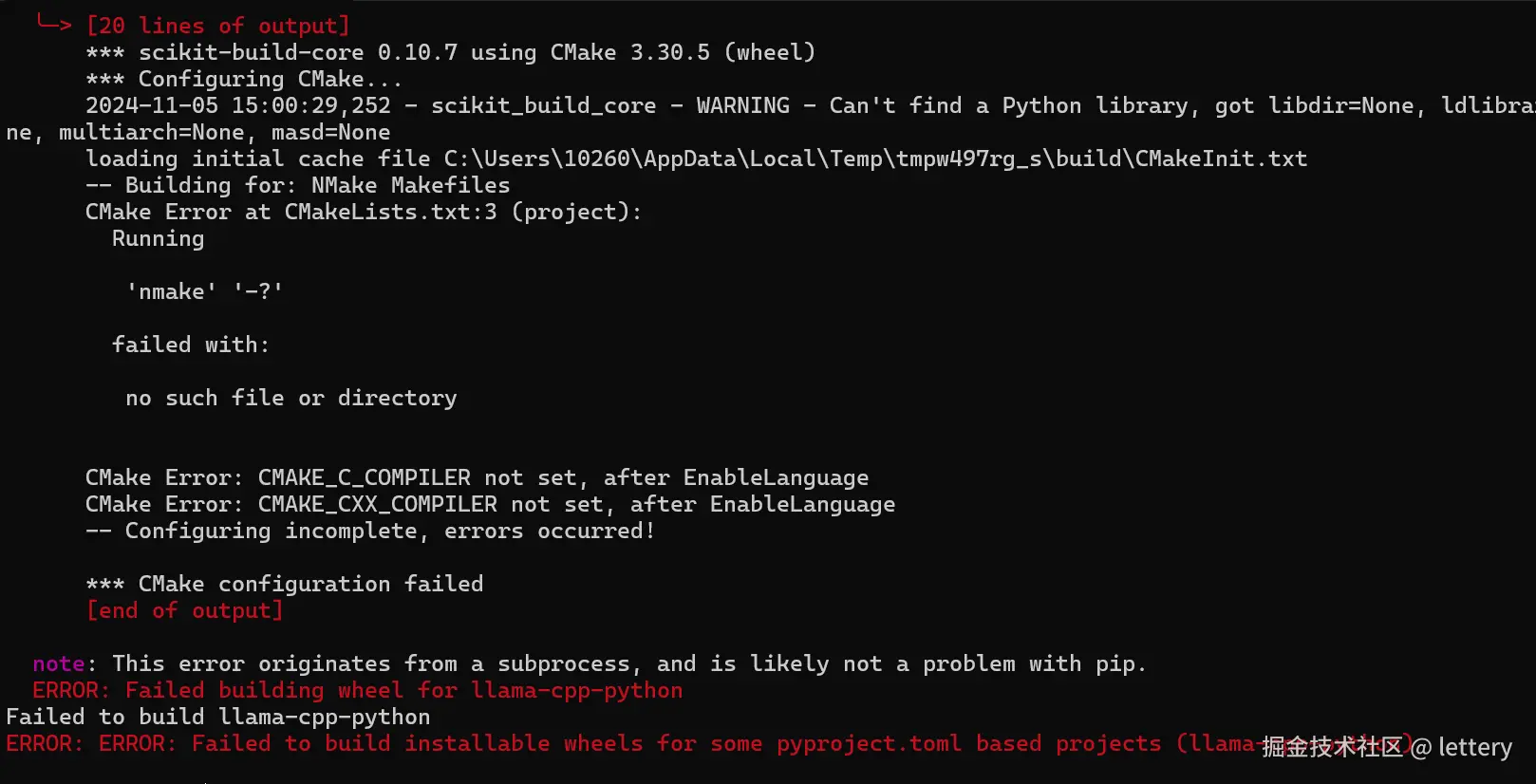1536x784 pixels.
Task: Select the "no such file or directory" message
Action: [x=290, y=398]
